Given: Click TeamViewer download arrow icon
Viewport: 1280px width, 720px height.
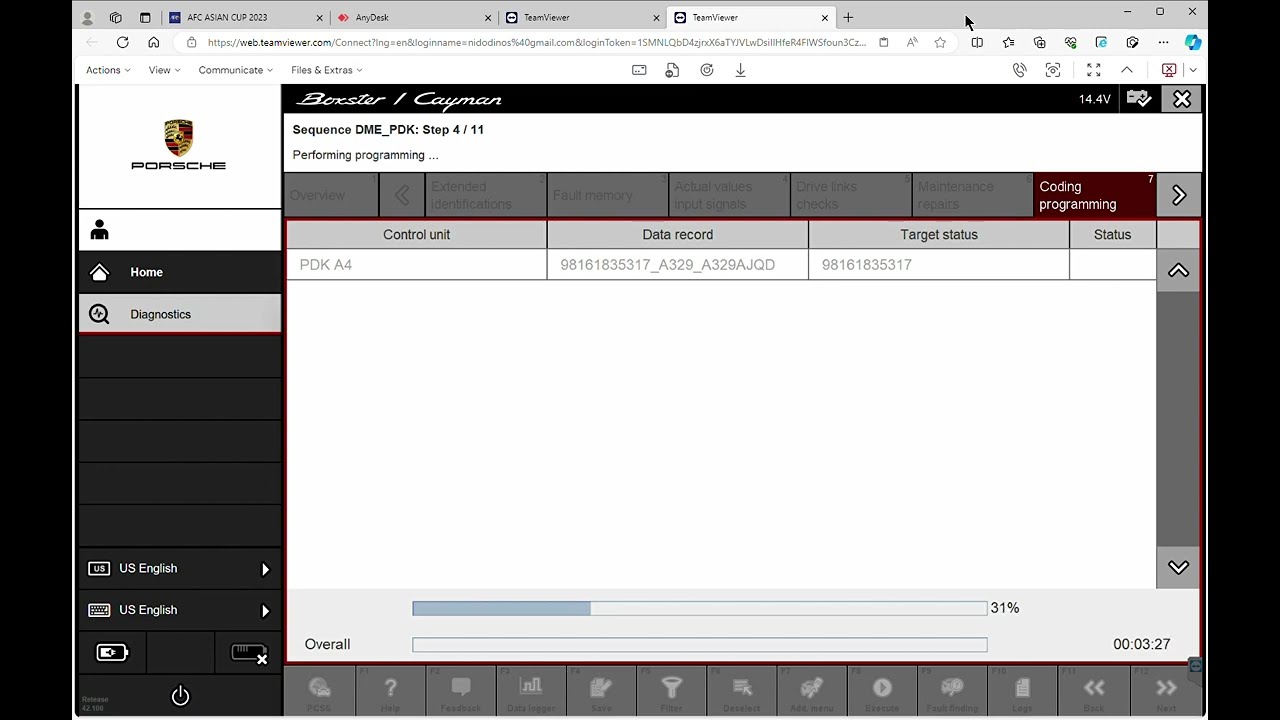Looking at the screenshot, I should coord(740,70).
